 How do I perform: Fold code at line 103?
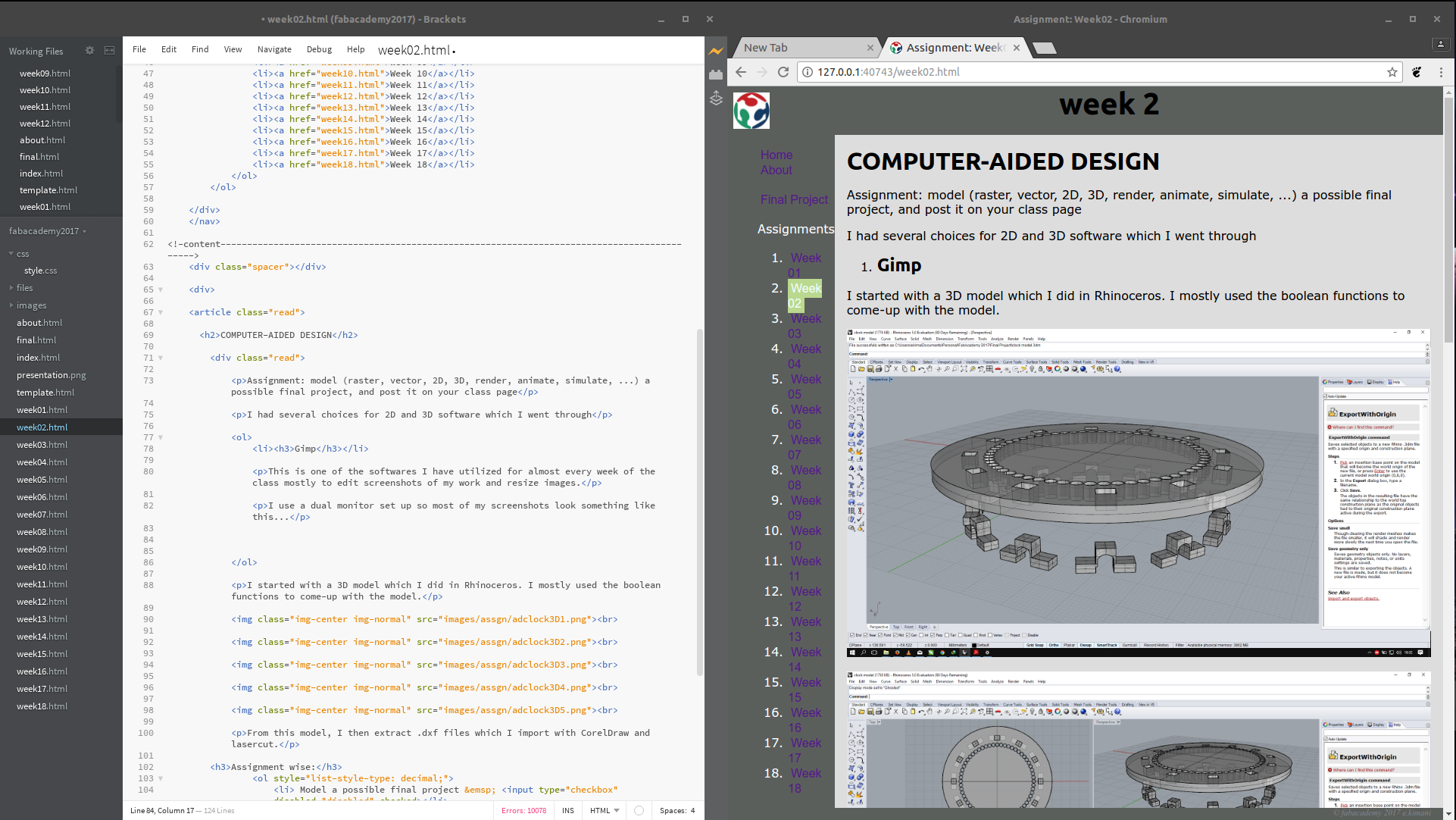tap(161, 778)
